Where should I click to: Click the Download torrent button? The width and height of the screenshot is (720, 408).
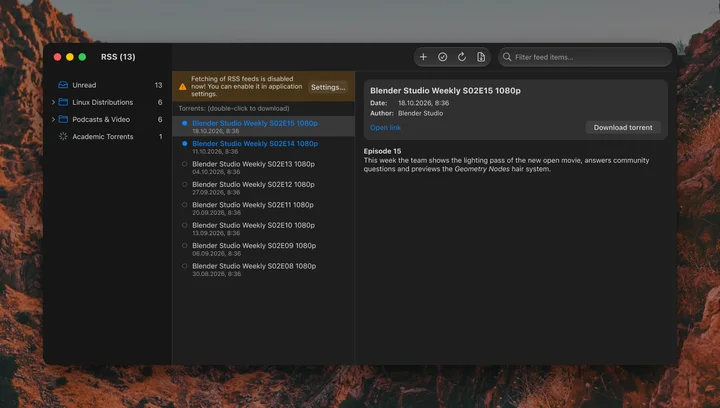point(623,128)
